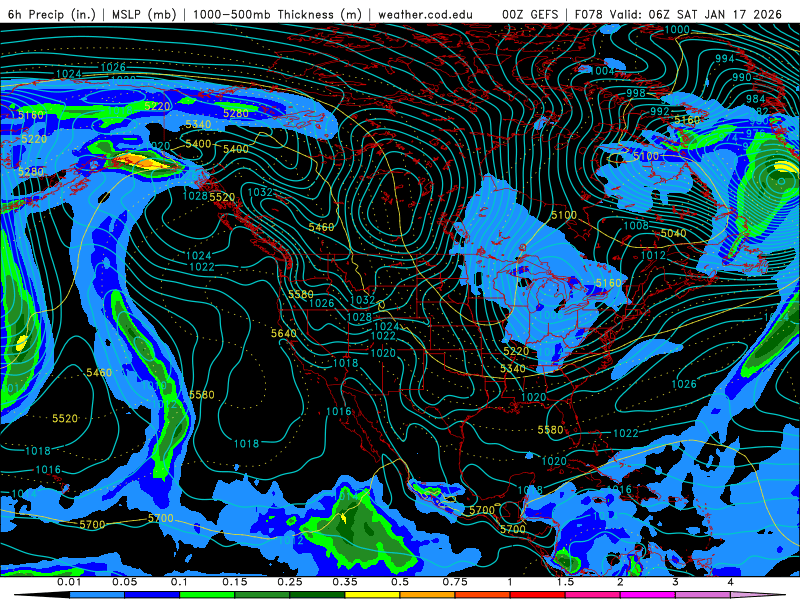Click the 0.75 legend value

(x=455, y=582)
